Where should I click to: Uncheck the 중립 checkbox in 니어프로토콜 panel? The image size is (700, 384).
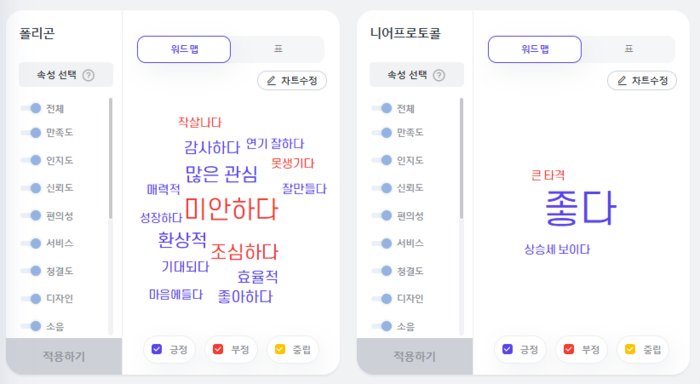(630, 349)
